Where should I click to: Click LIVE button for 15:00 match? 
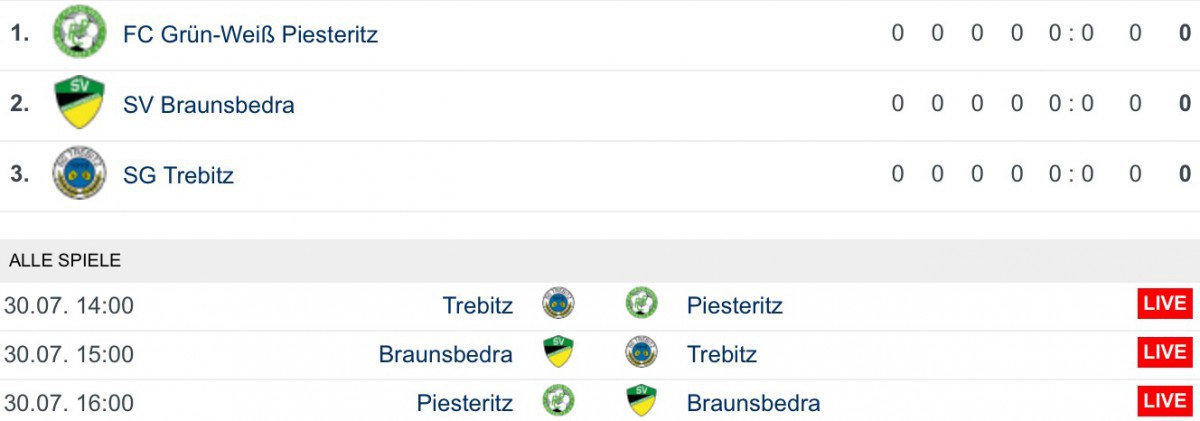[1164, 353]
